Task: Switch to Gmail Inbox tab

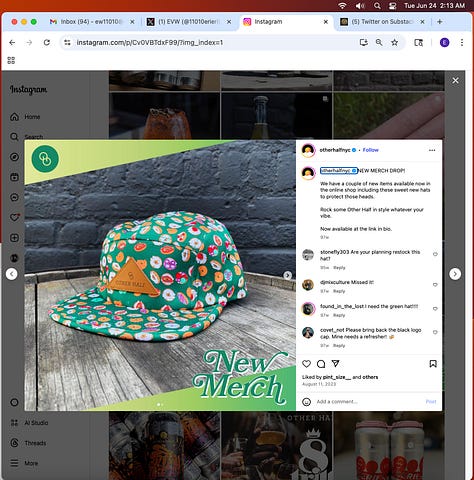Action: [92, 22]
